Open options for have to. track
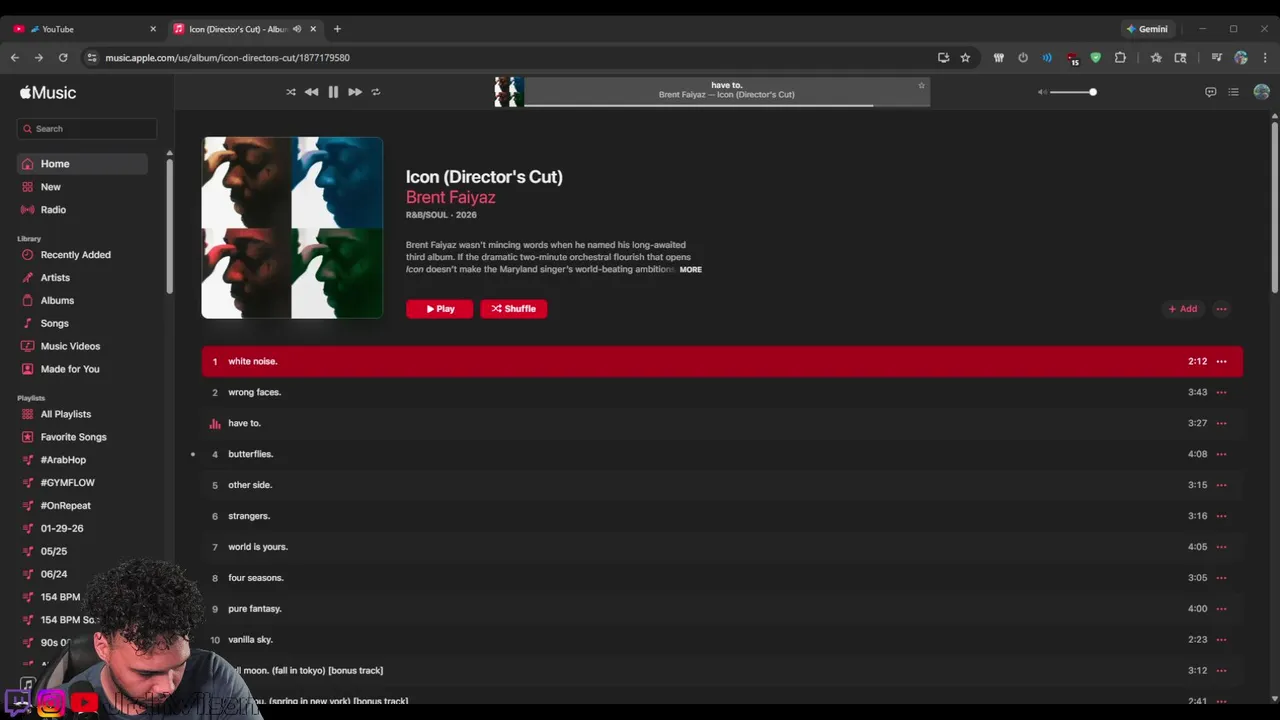This screenshot has width=1280, height=720. tap(1221, 424)
